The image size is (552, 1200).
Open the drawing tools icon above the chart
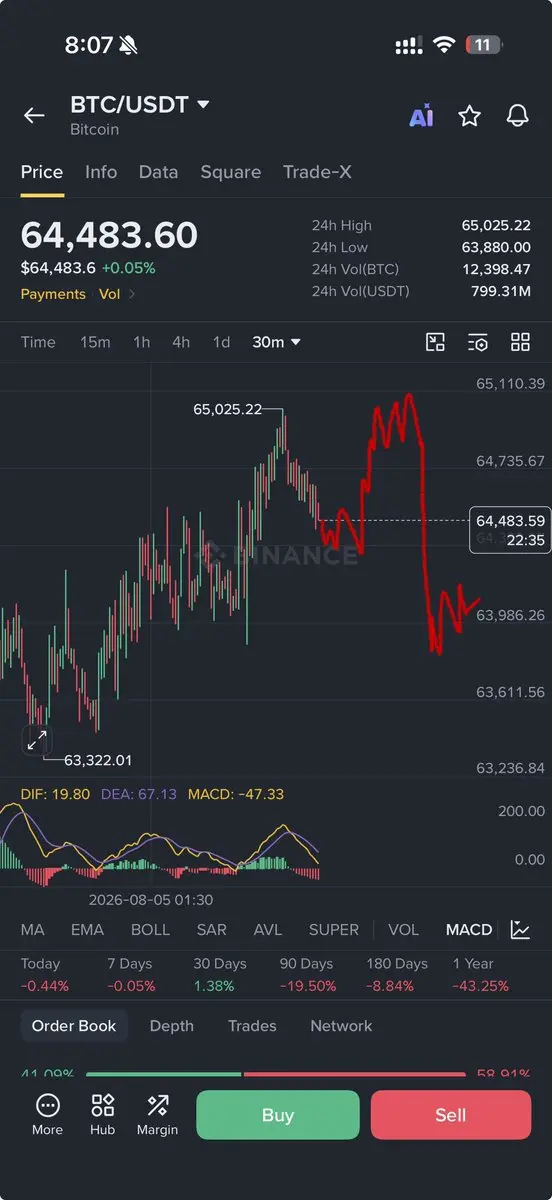click(x=435, y=342)
